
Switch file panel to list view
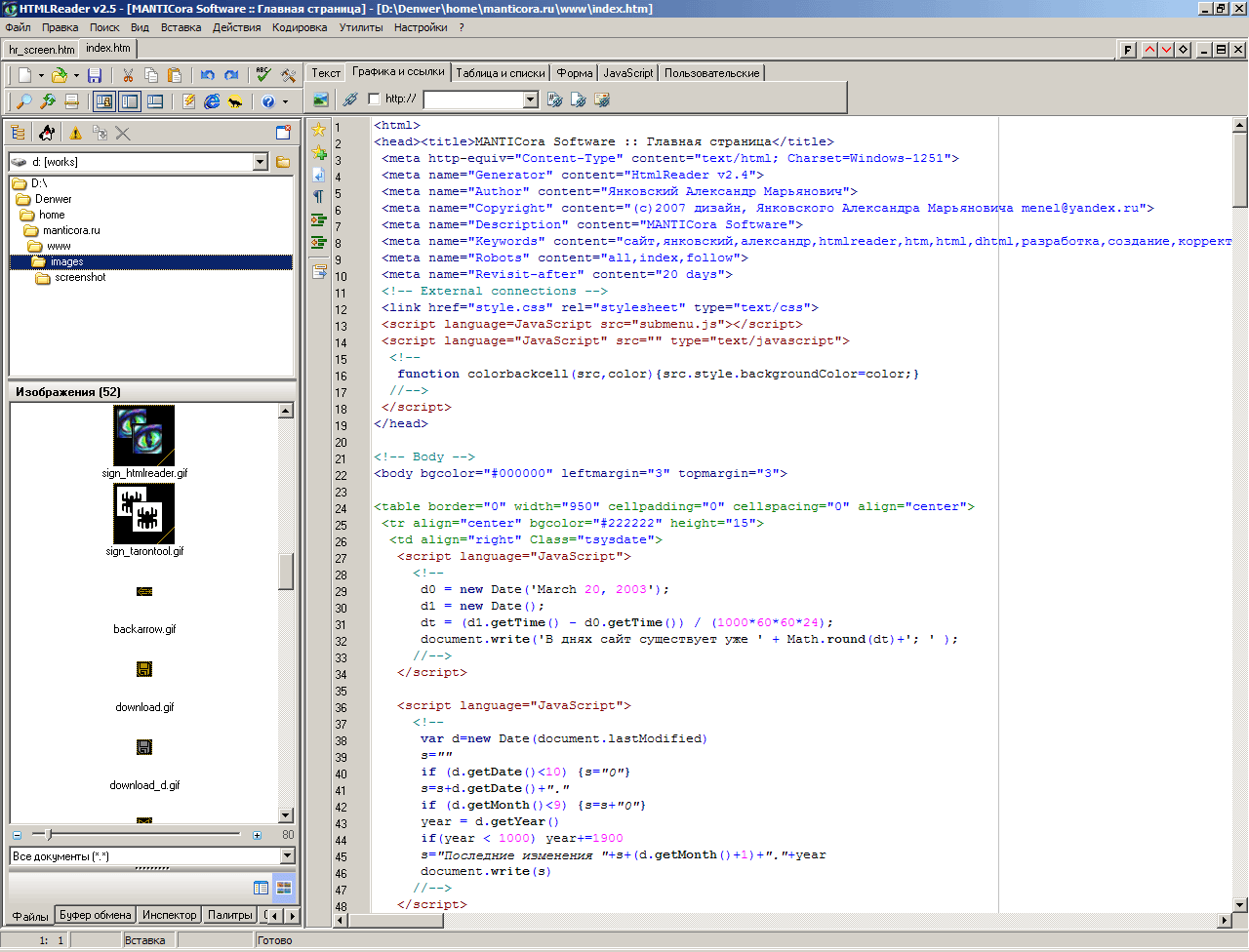(x=261, y=888)
